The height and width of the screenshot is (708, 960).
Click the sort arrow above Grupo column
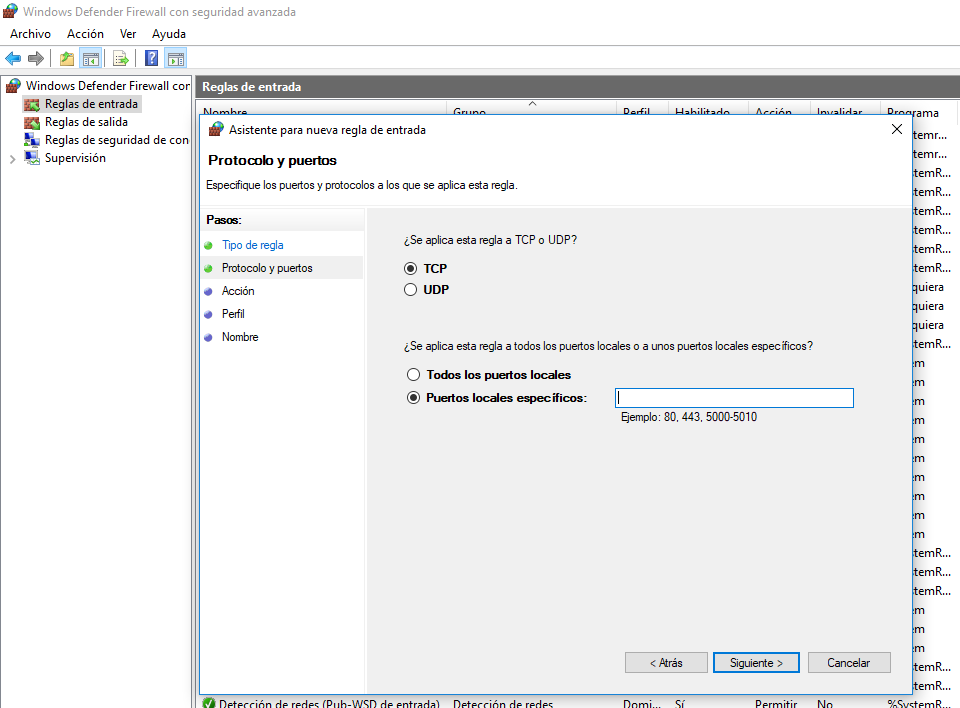[533, 104]
